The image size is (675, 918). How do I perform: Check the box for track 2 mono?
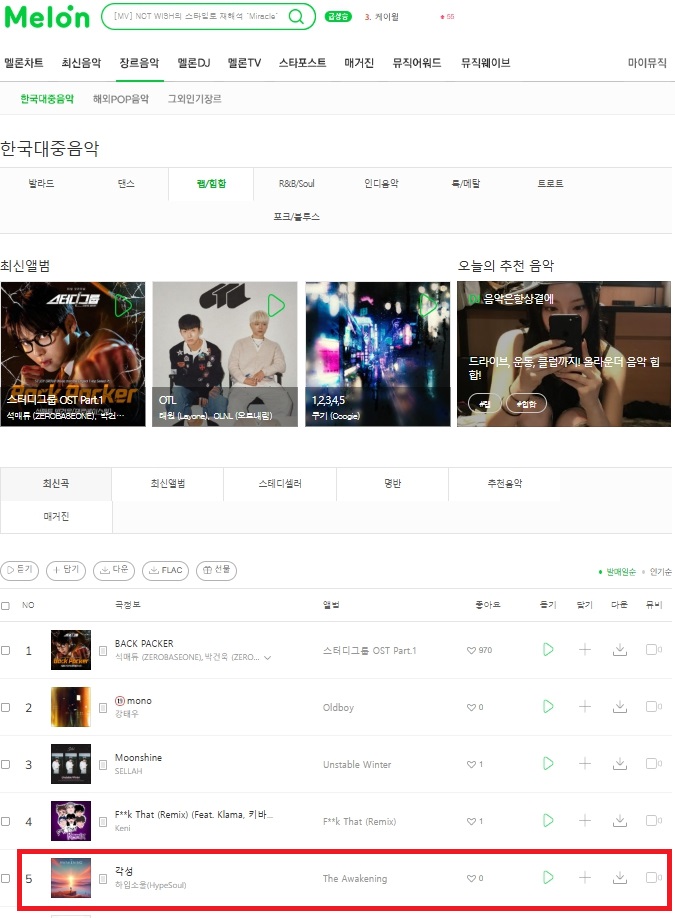click(x=5, y=707)
